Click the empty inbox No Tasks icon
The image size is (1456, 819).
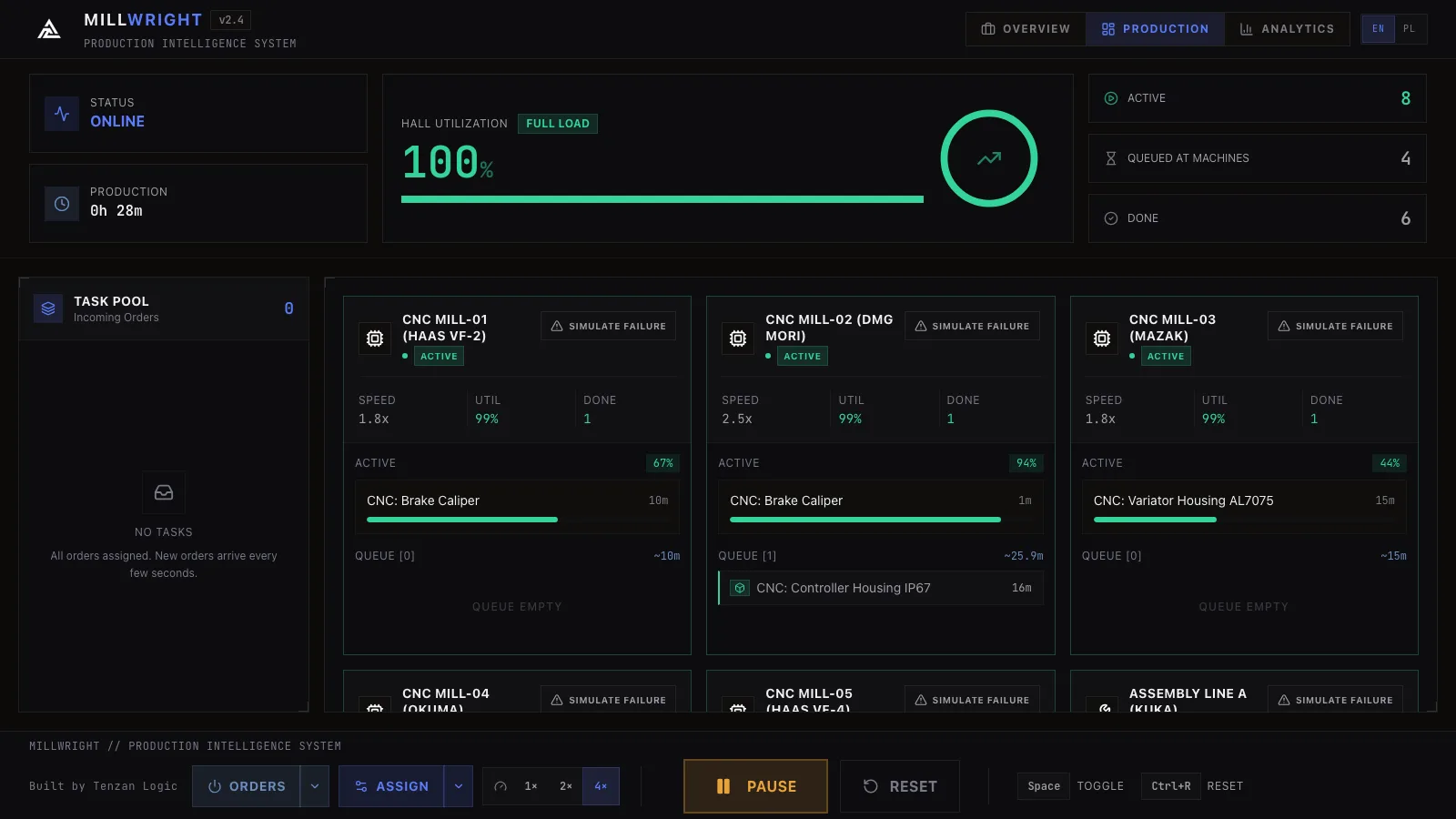point(164,492)
